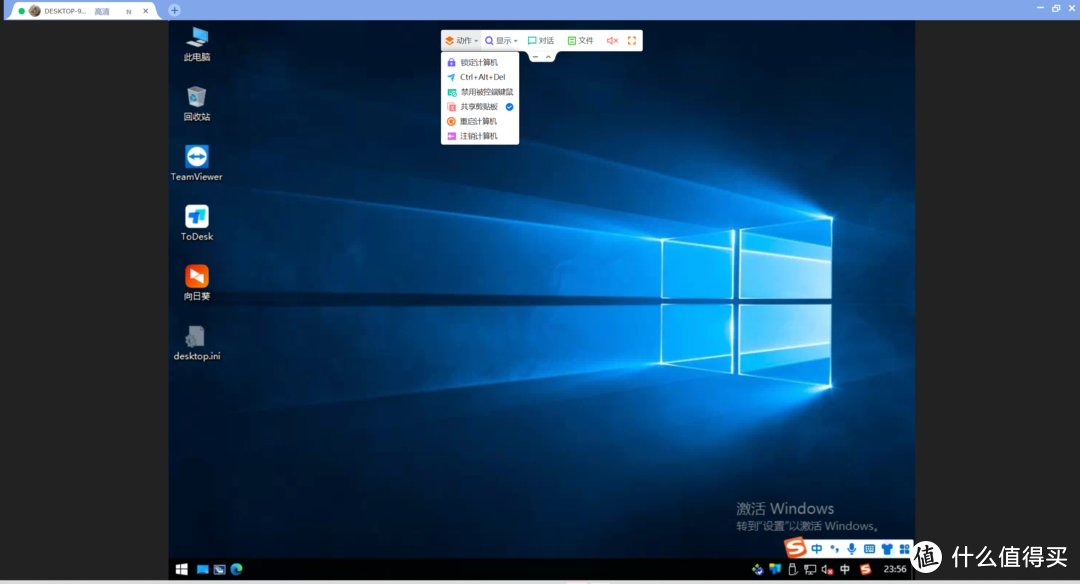This screenshot has height=584, width=1080.
Task: Select 此电脑 desktop icon
Action: coord(197,44)
